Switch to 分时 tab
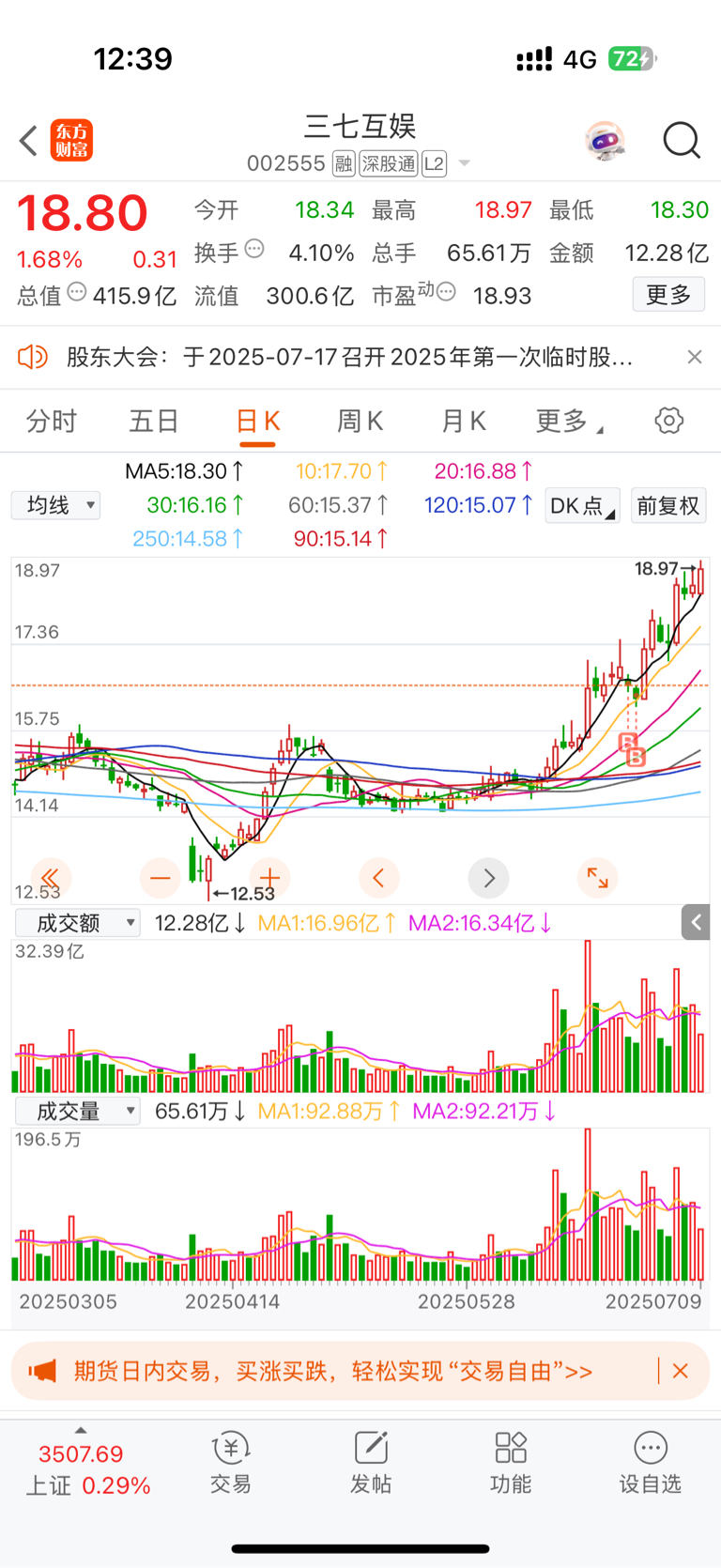This screenshot has width=721, height=1568. tap(52, 421)
